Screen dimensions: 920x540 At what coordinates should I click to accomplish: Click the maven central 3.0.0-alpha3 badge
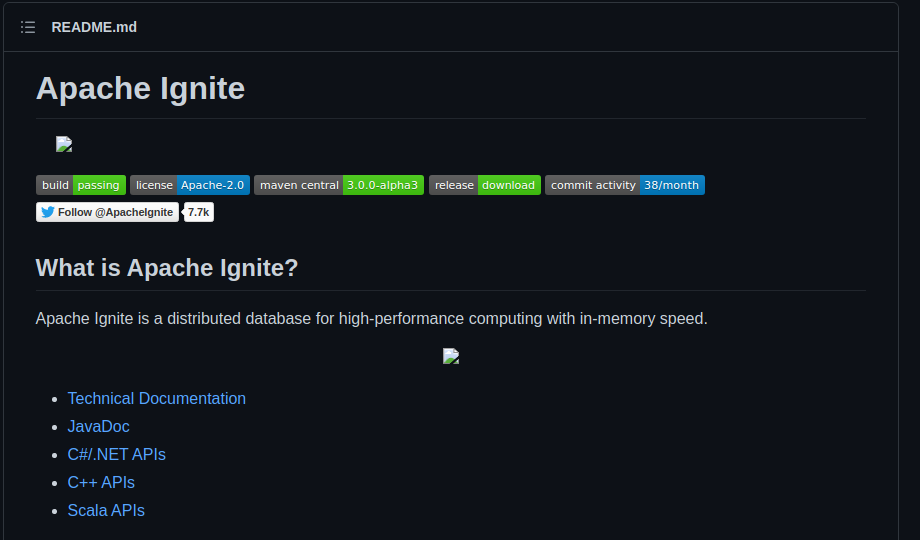coord(339,185)
